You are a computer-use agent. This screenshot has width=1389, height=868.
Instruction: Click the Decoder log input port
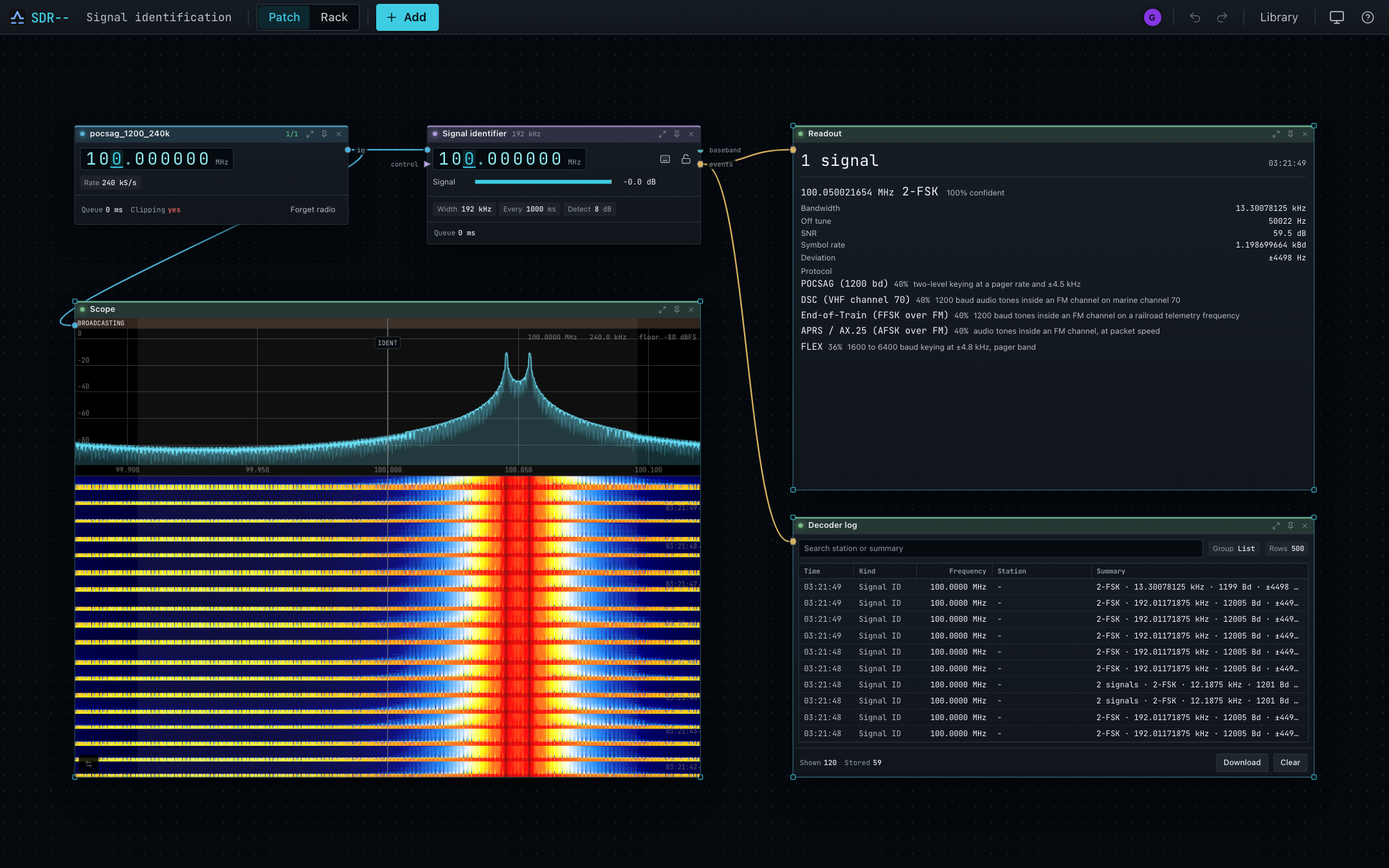point(793,541)
